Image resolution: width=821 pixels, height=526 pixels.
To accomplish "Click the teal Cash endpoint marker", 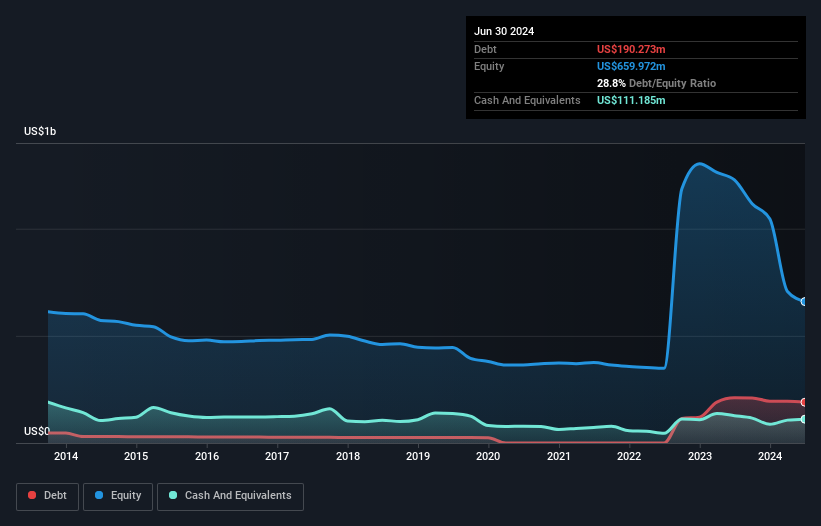I will 804,419.
